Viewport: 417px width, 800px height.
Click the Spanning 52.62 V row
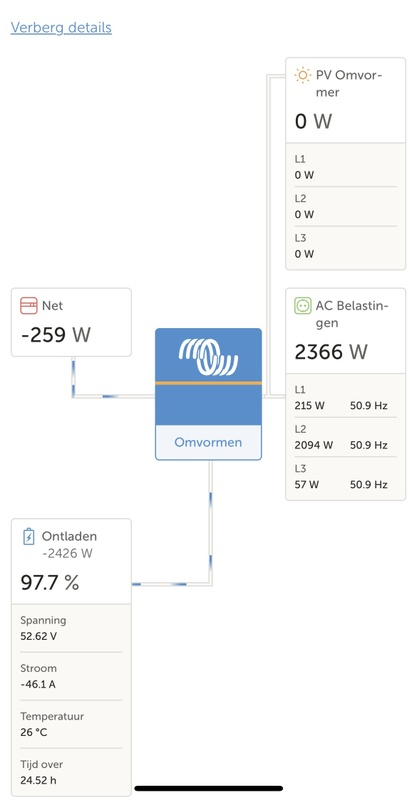click(71, 628)
